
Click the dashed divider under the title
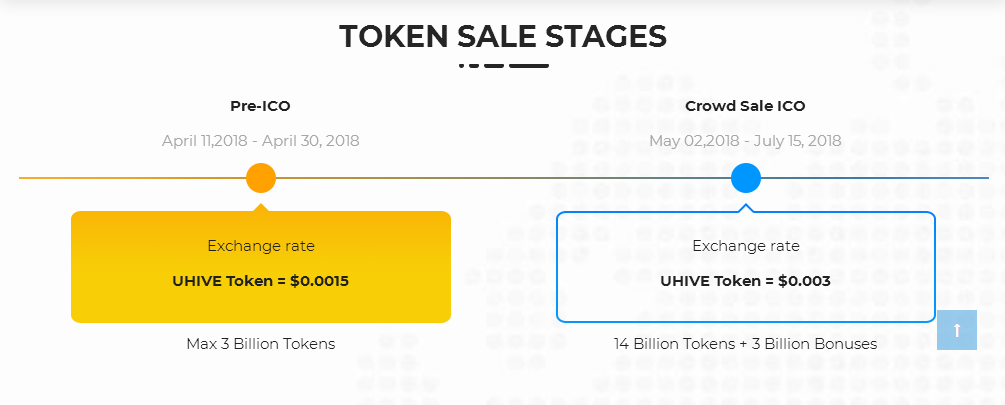pos(504,65)
